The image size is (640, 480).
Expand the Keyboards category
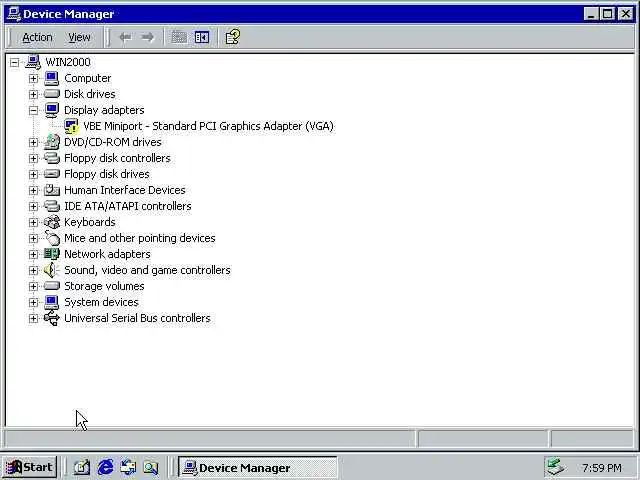[33, 222]
